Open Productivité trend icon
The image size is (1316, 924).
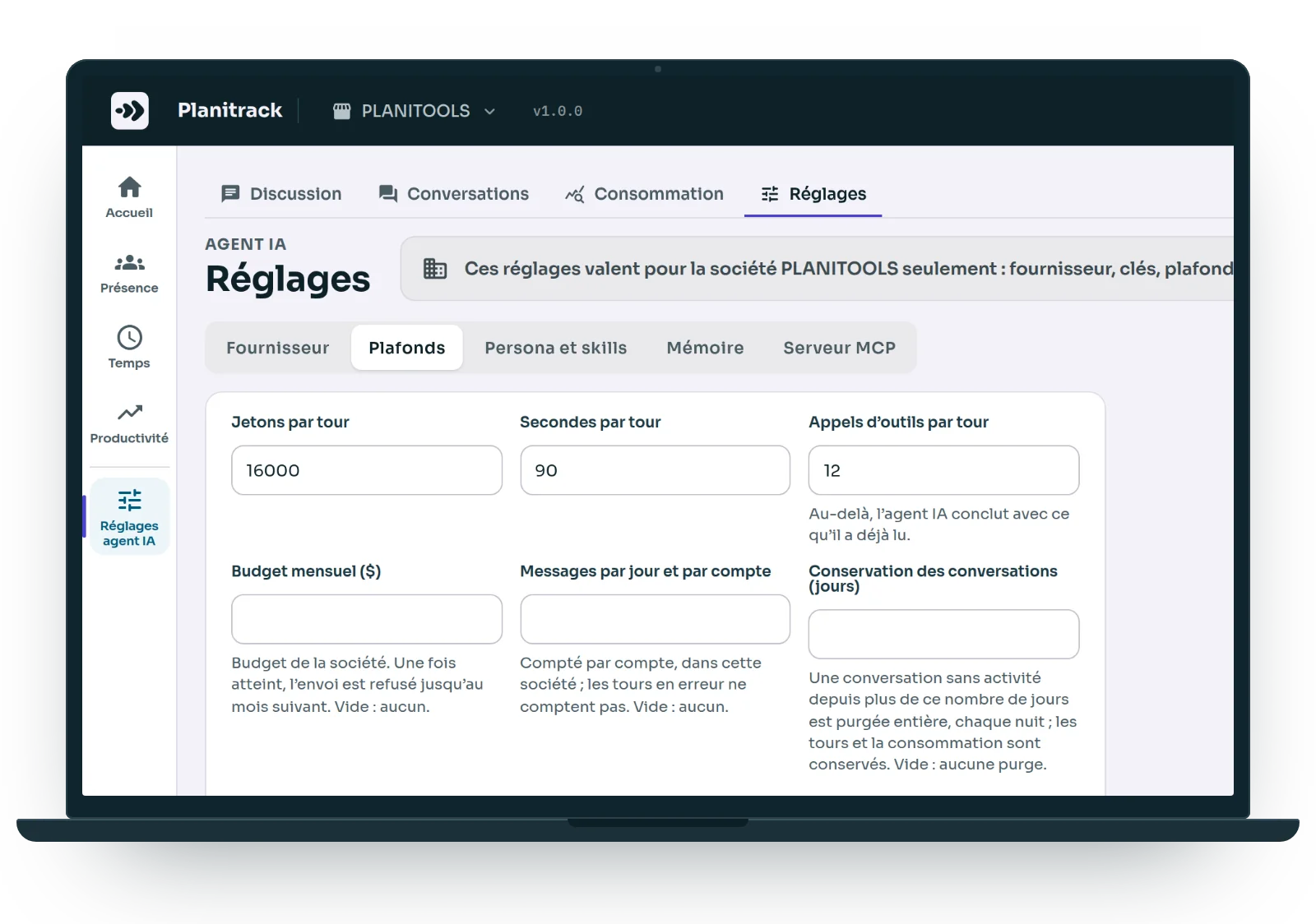coord(129,412)
